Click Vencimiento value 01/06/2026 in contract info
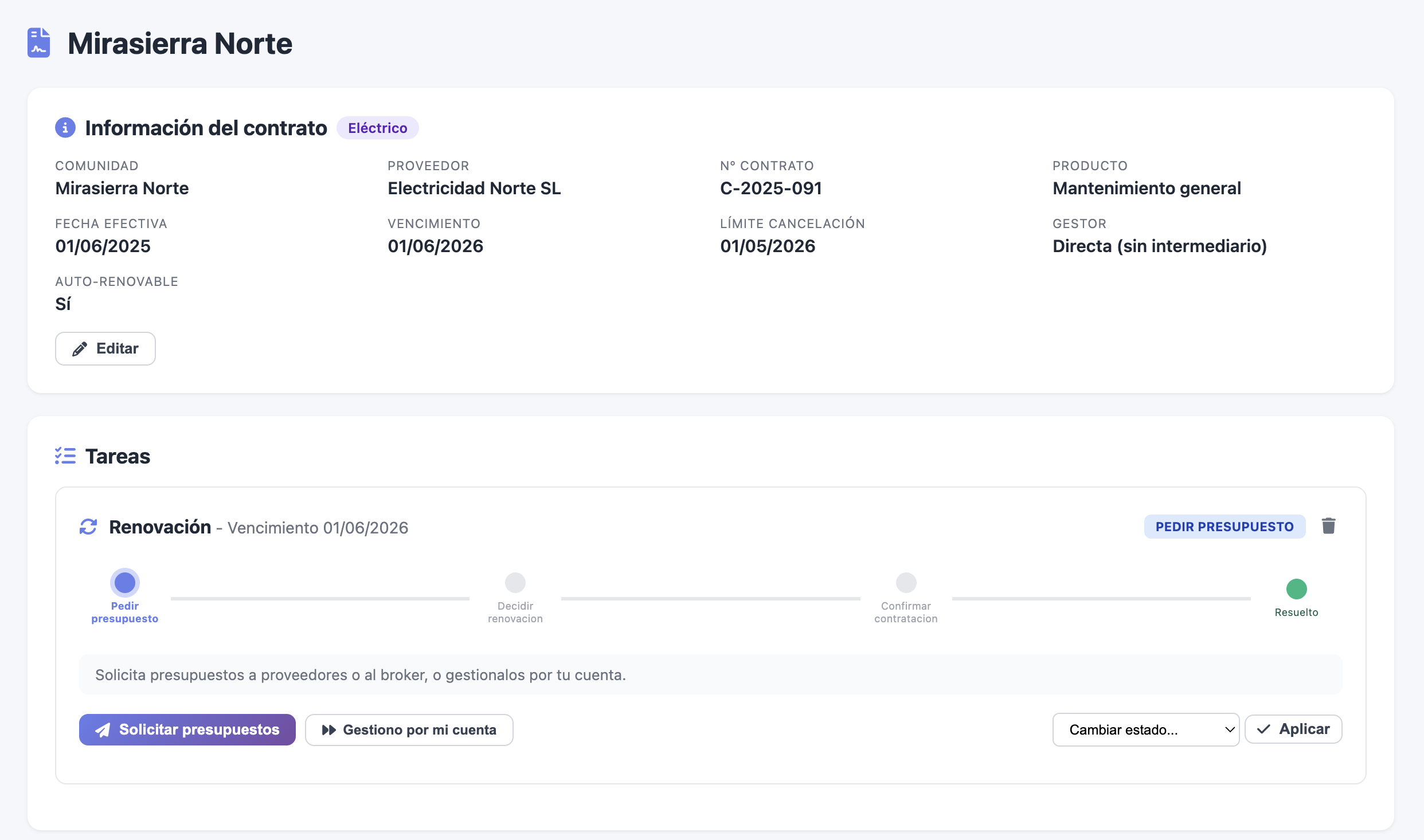 click(x=436, y=246)
